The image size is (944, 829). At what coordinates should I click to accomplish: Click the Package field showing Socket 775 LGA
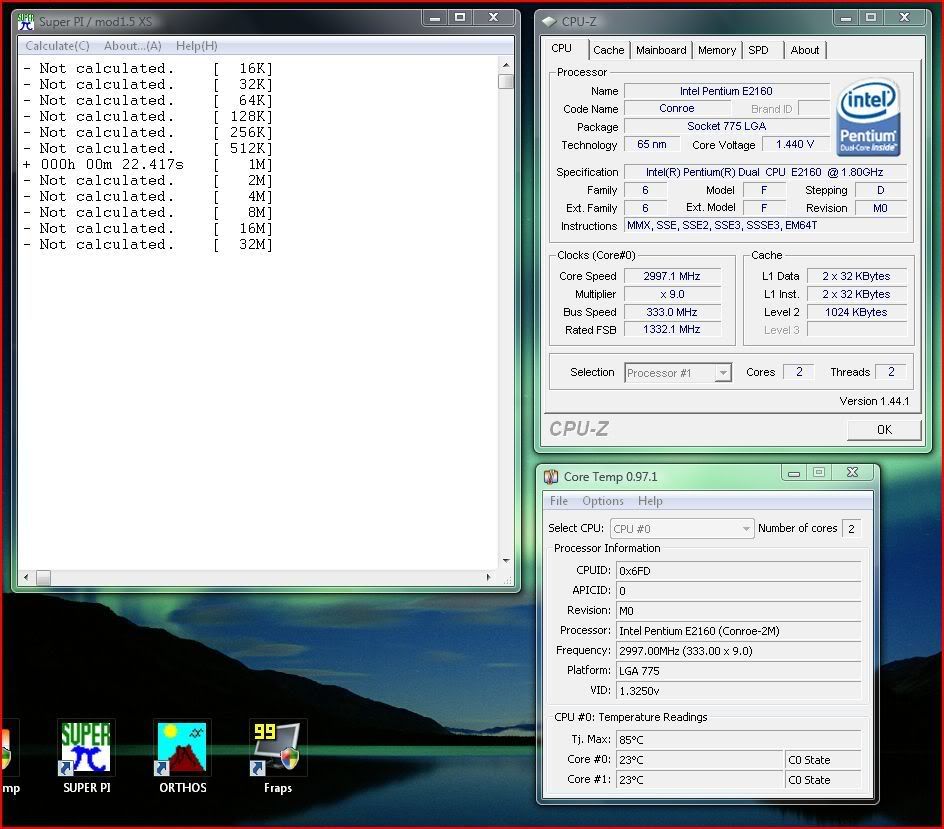(x=727, y=126)
